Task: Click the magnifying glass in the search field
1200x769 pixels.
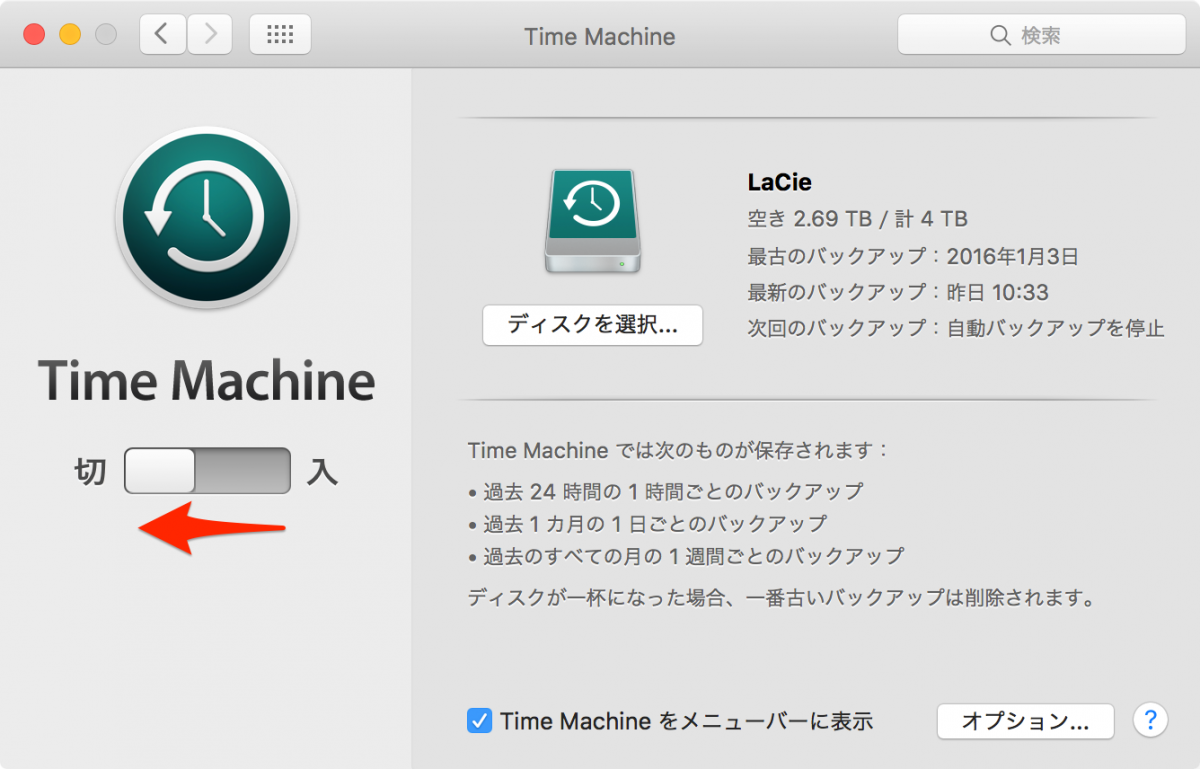Action: (1000, 35)
